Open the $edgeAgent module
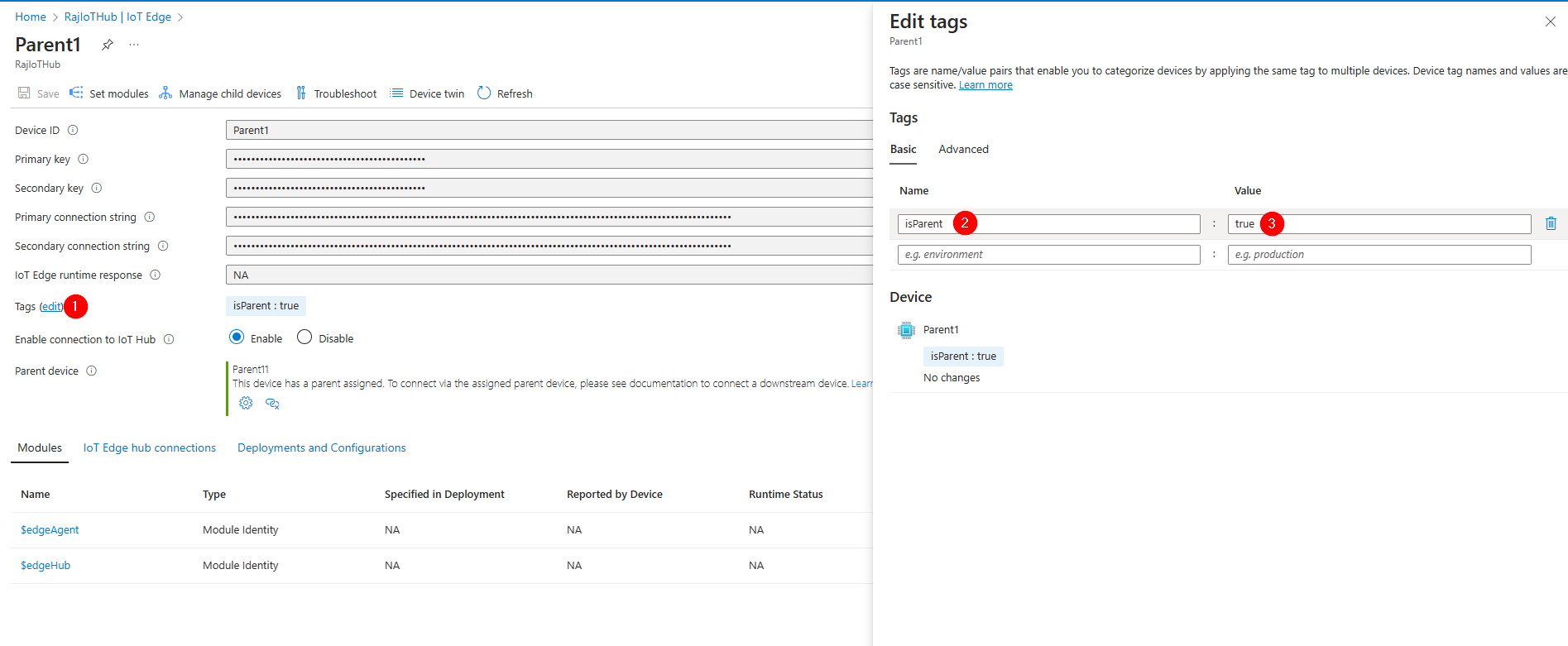1568x646 pixels. click(x=50, y=530)
